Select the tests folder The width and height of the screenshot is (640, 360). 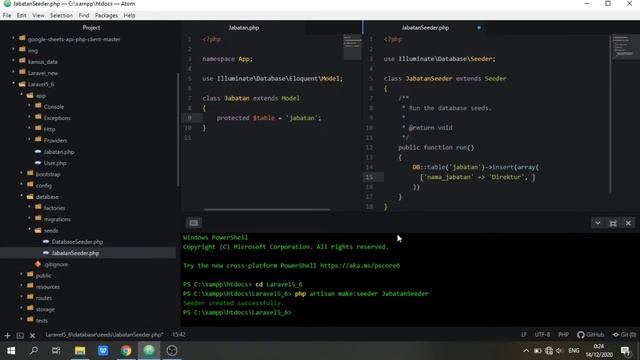(41, 320)
